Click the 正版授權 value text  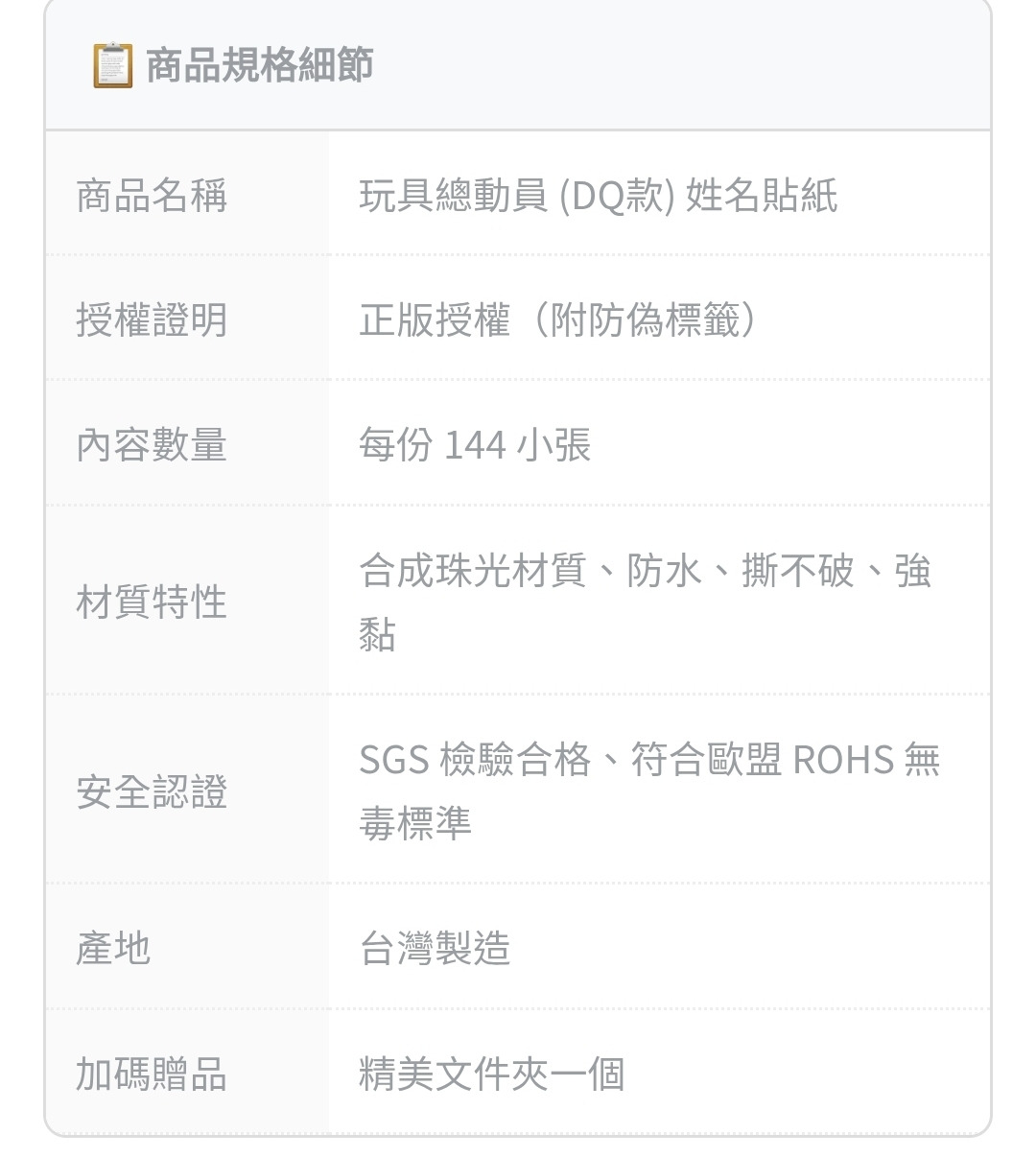click(x=434, y=319)
